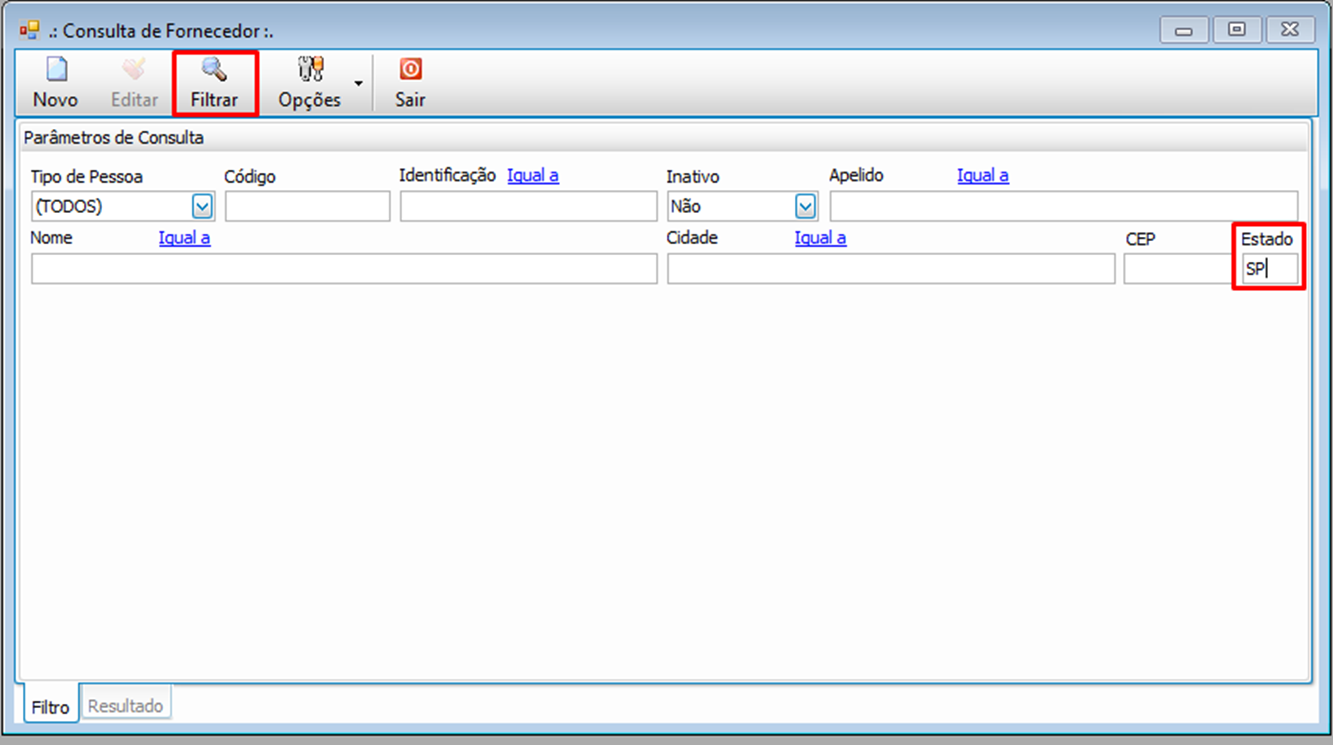Click the Tipo de Pessoa label

pyautogui.click(x=87, y=176)
